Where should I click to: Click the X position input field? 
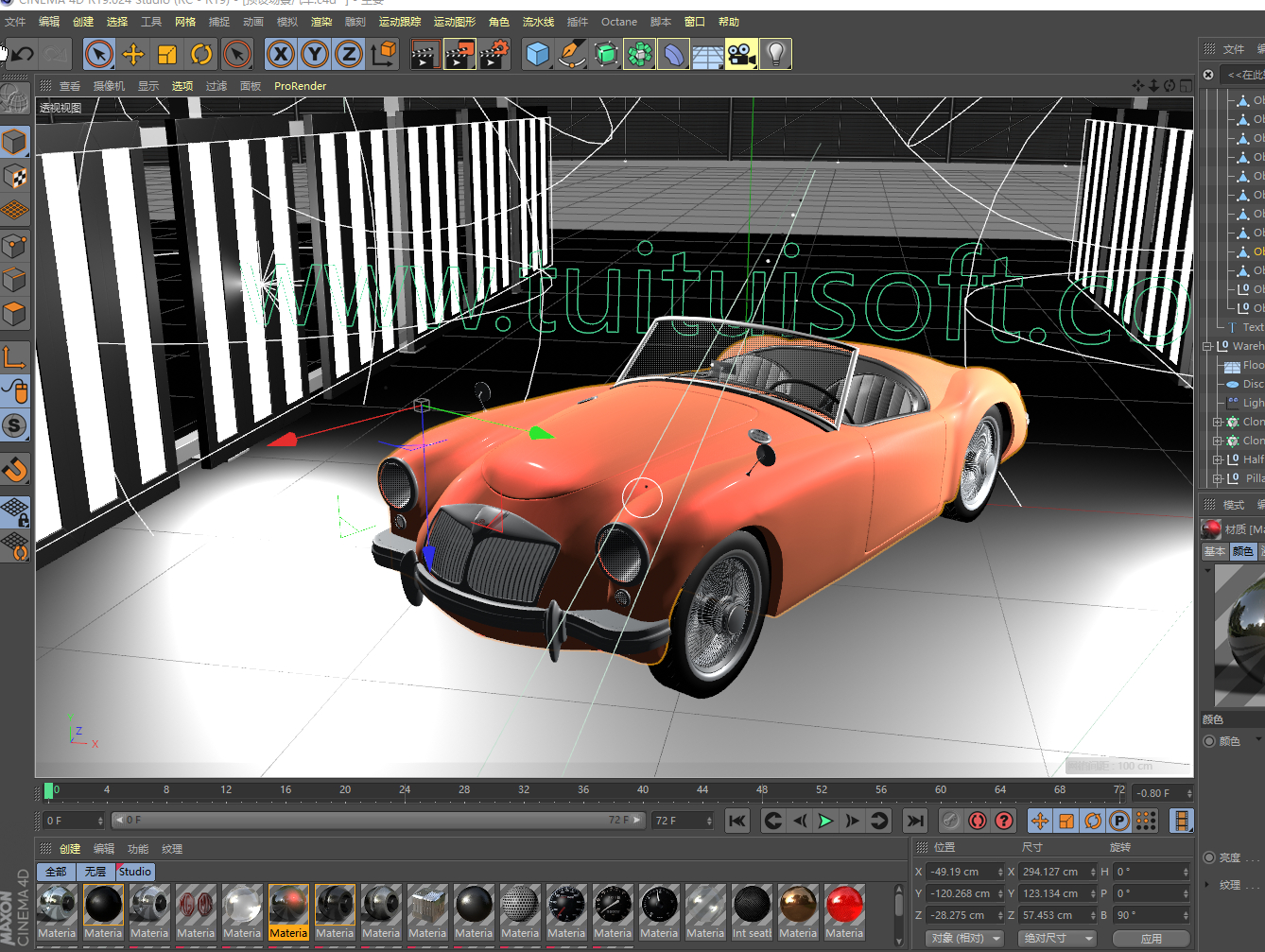tap(965, 872)
